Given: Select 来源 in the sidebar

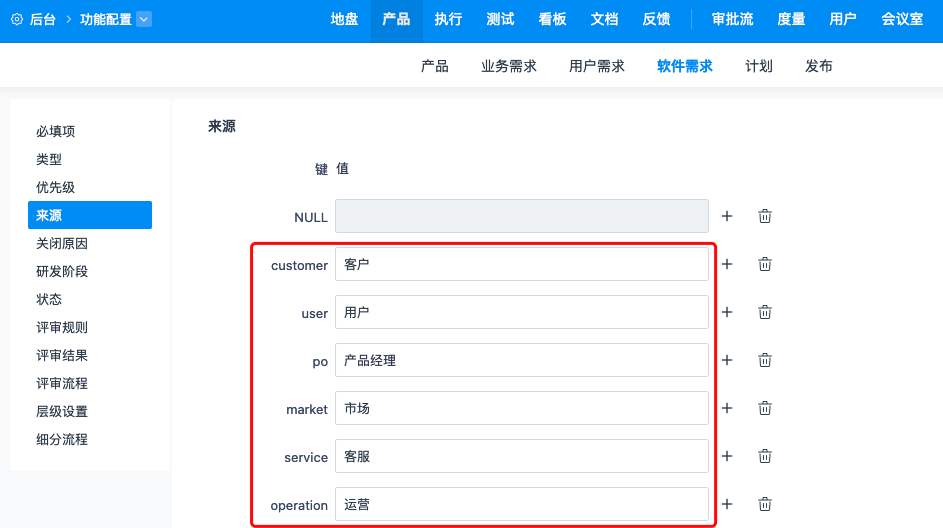Looking at the screenshot, I should pyautogui.click(x=90, y=215).
